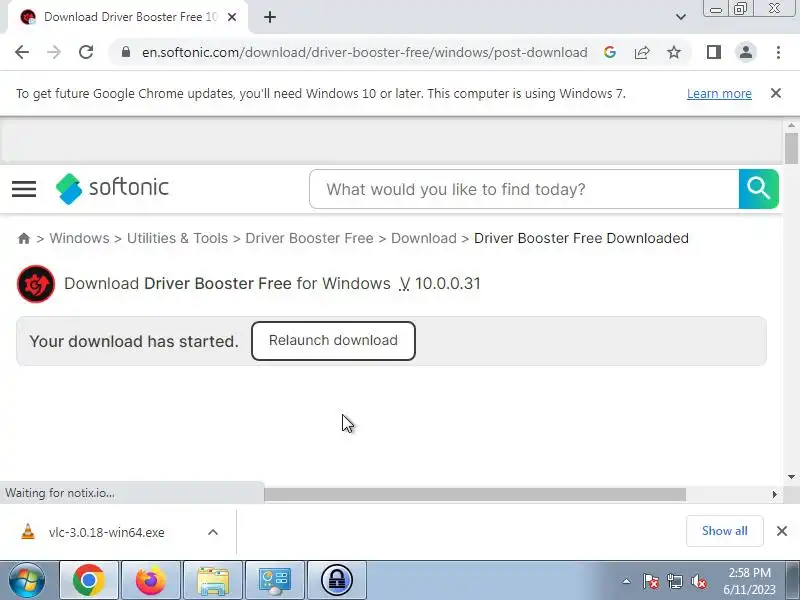Open File Explorer from the taskbar
This screenshot has height=600, width=800.
pyautogui.click(x=213, y=580)
